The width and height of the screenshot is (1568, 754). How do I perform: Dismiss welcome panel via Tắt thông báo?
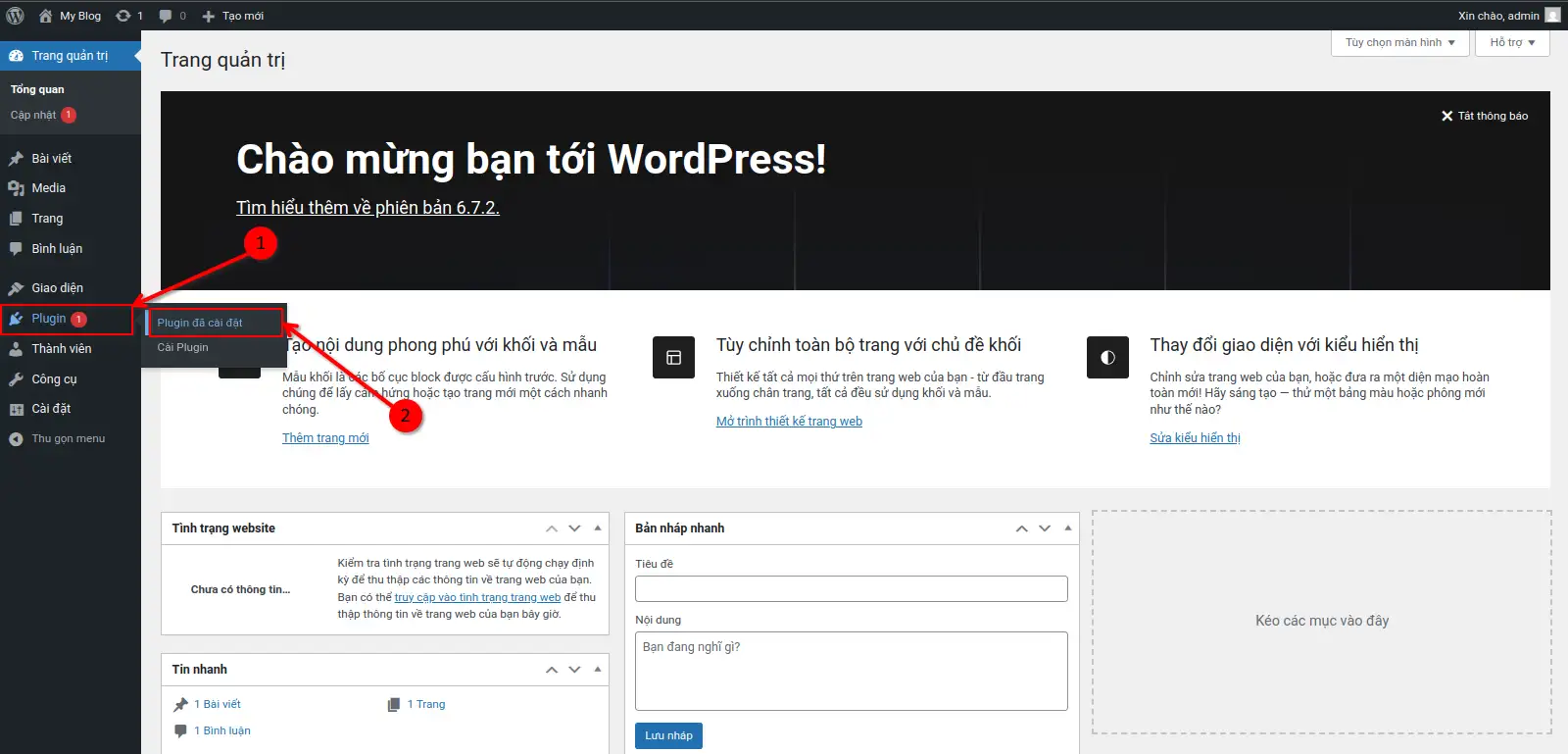coord(1484,116)
